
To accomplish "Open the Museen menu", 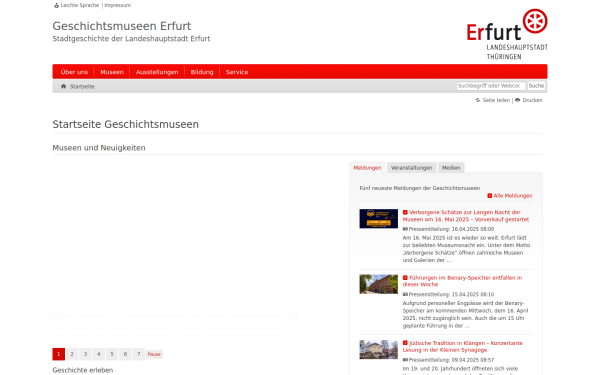I will coord(112,72).
